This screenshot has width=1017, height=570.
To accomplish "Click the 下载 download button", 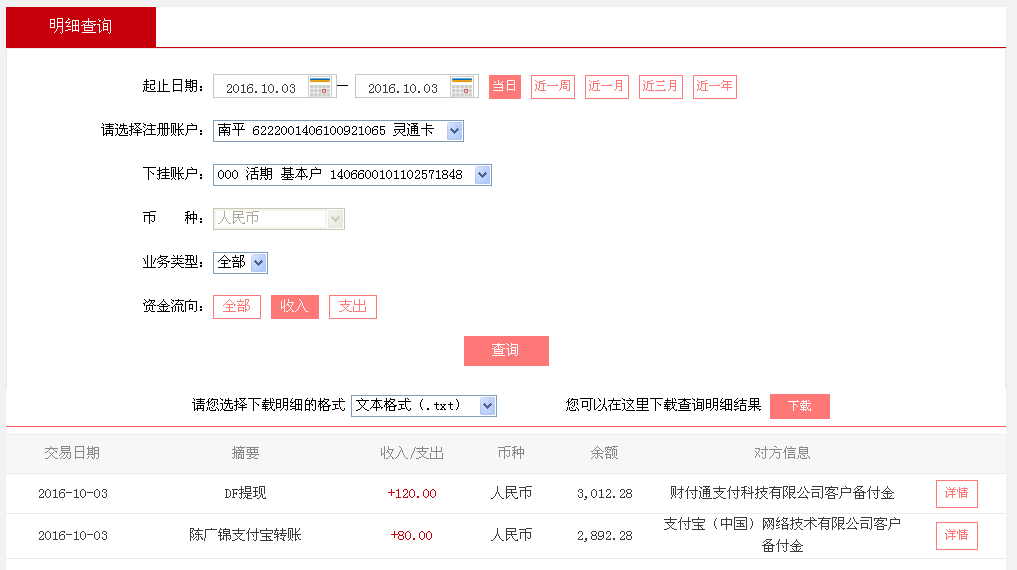I will 799,406.
